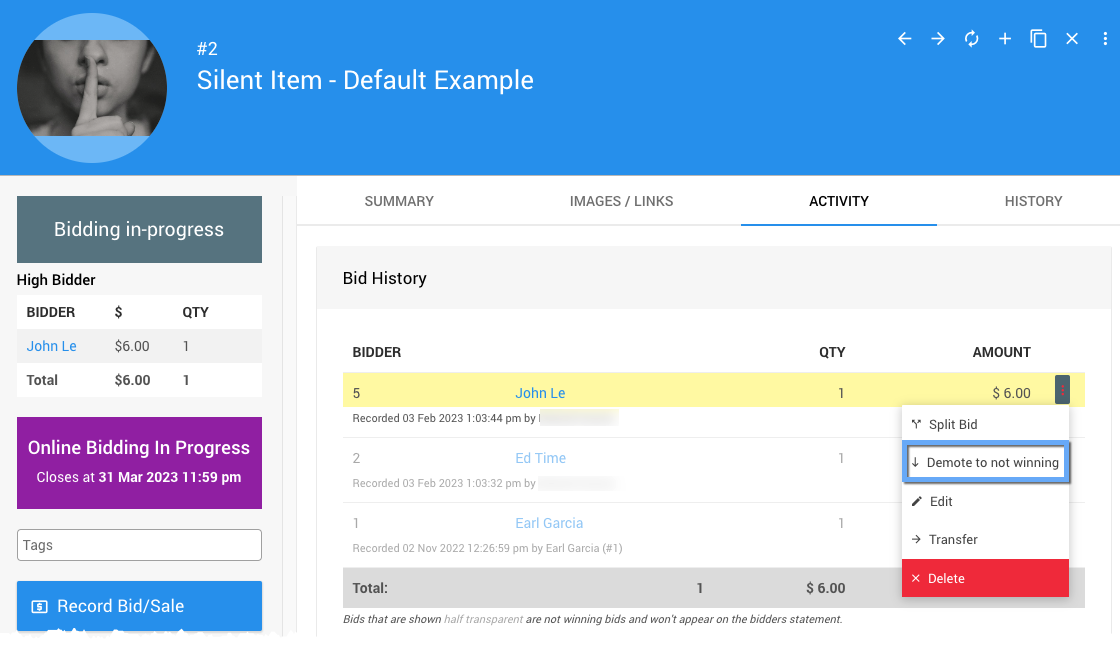
Task: Switch to the Summary tab
Action: point(399,201)
